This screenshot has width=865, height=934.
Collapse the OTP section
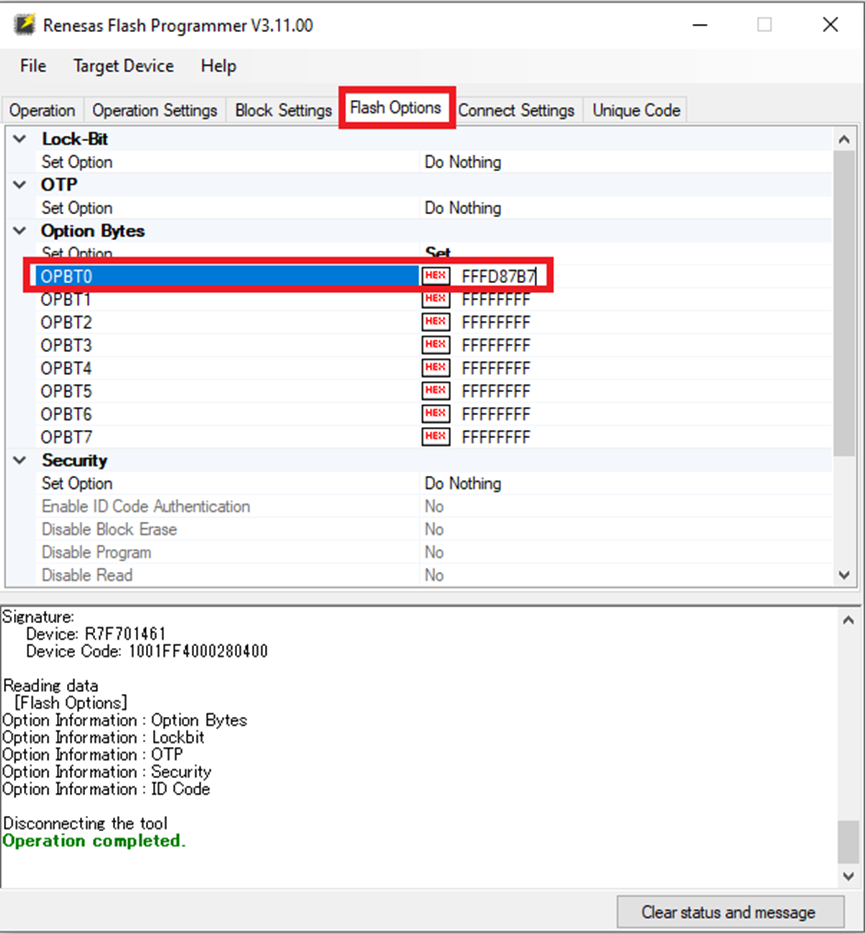20,185
